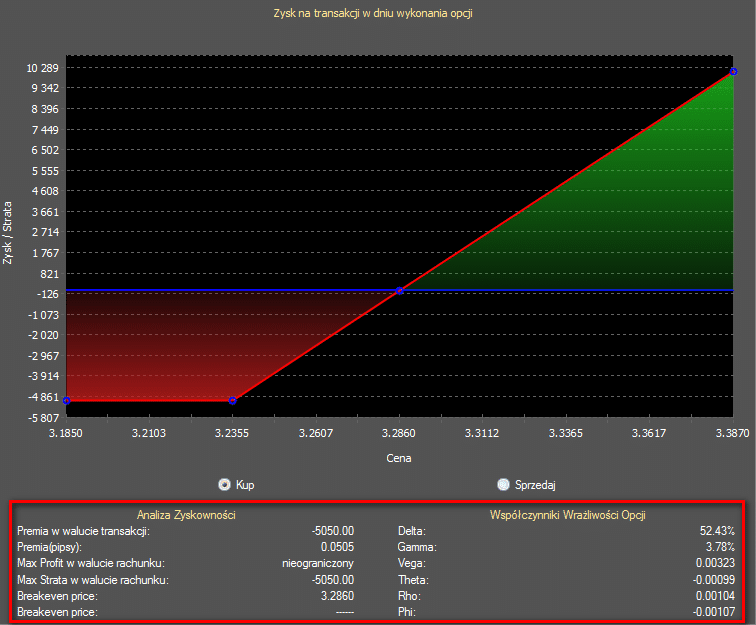Select the Sprzedaj radio button
756x625 pixels.
pos(503,484)
